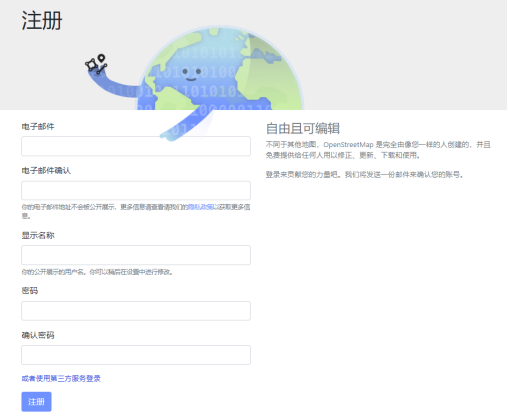Focus the 确认密码 input field
Screen dimensions: 508x418
pos(136,355)
